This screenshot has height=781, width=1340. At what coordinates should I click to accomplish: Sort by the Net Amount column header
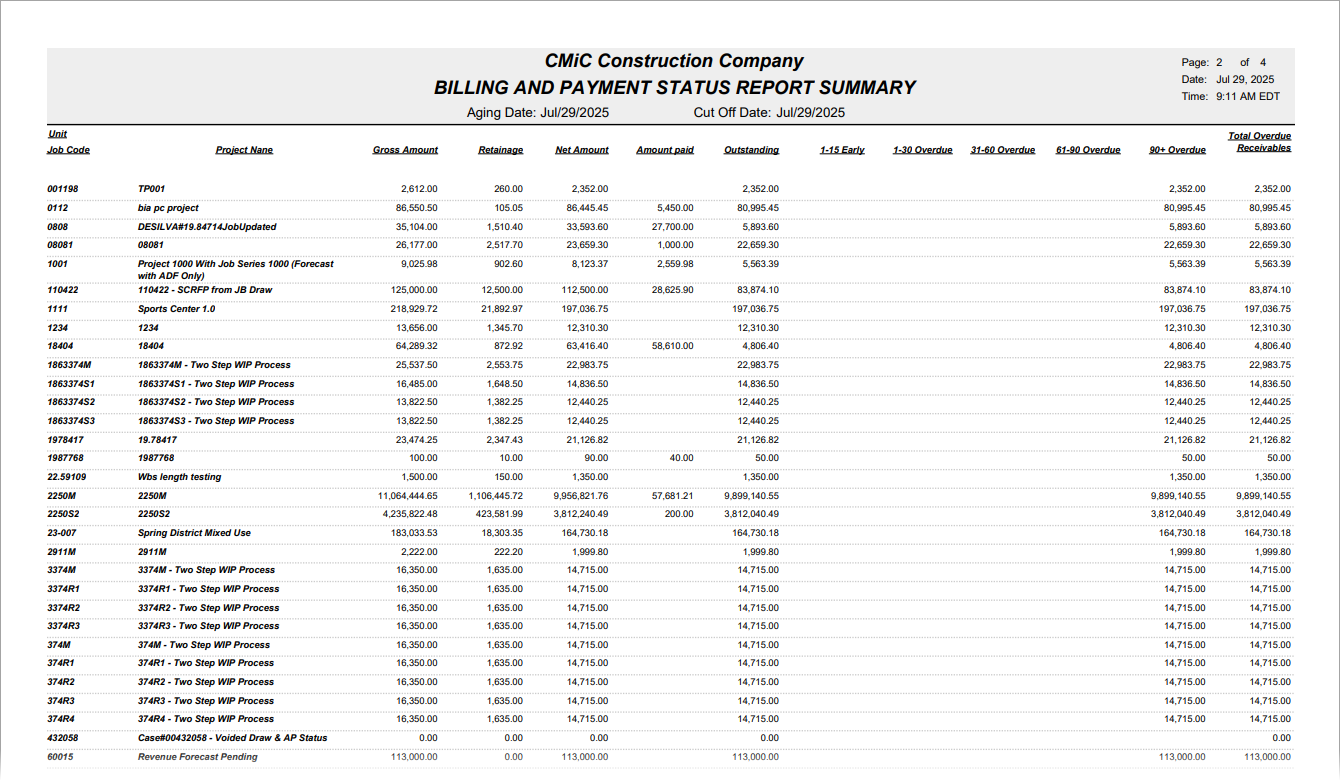click(582, 149)
